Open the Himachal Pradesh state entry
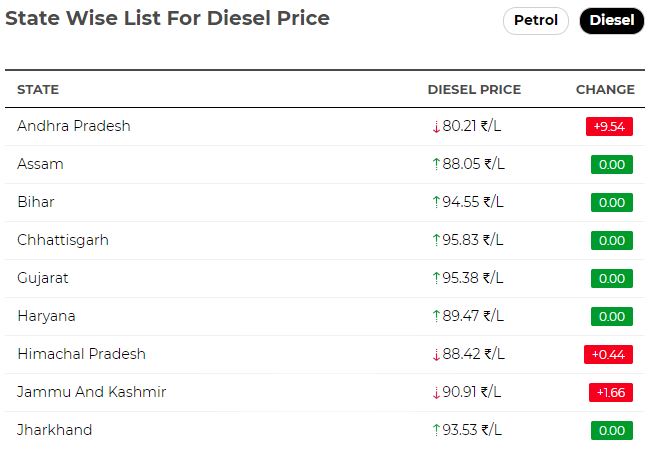 (325, 354)
